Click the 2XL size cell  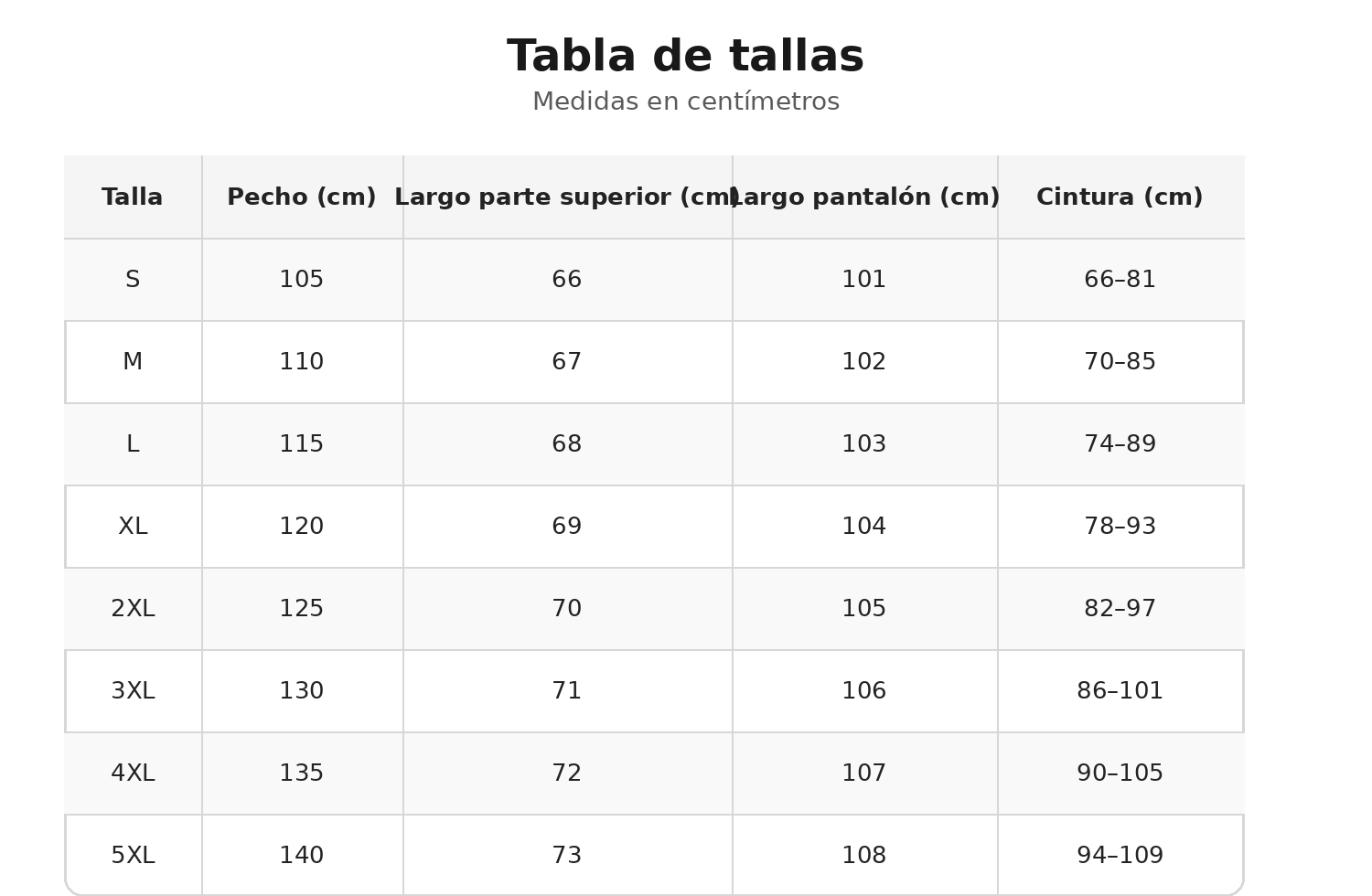133,609
